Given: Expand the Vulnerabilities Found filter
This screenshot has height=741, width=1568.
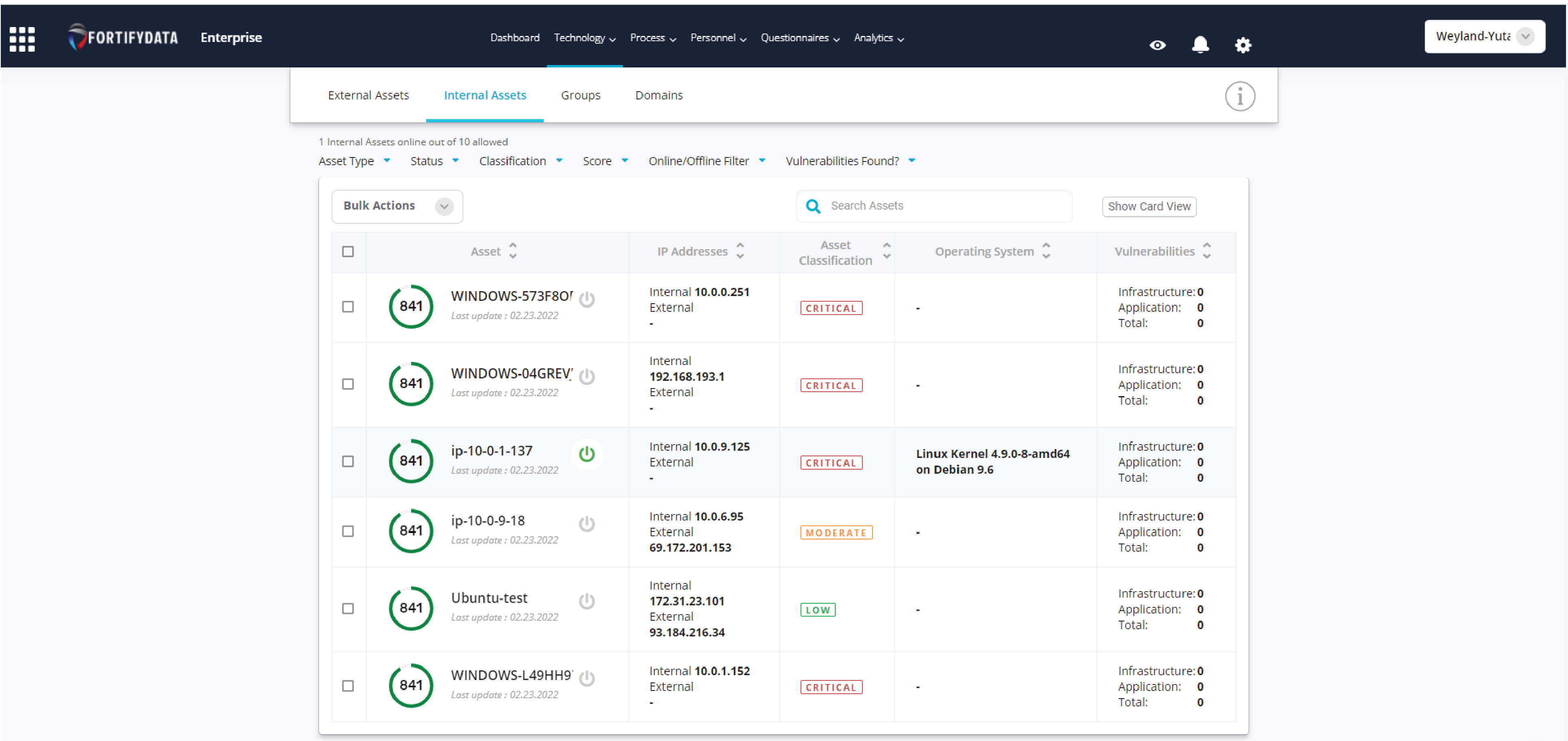Looking at the screenshot, I should click(x=850, y=161).
